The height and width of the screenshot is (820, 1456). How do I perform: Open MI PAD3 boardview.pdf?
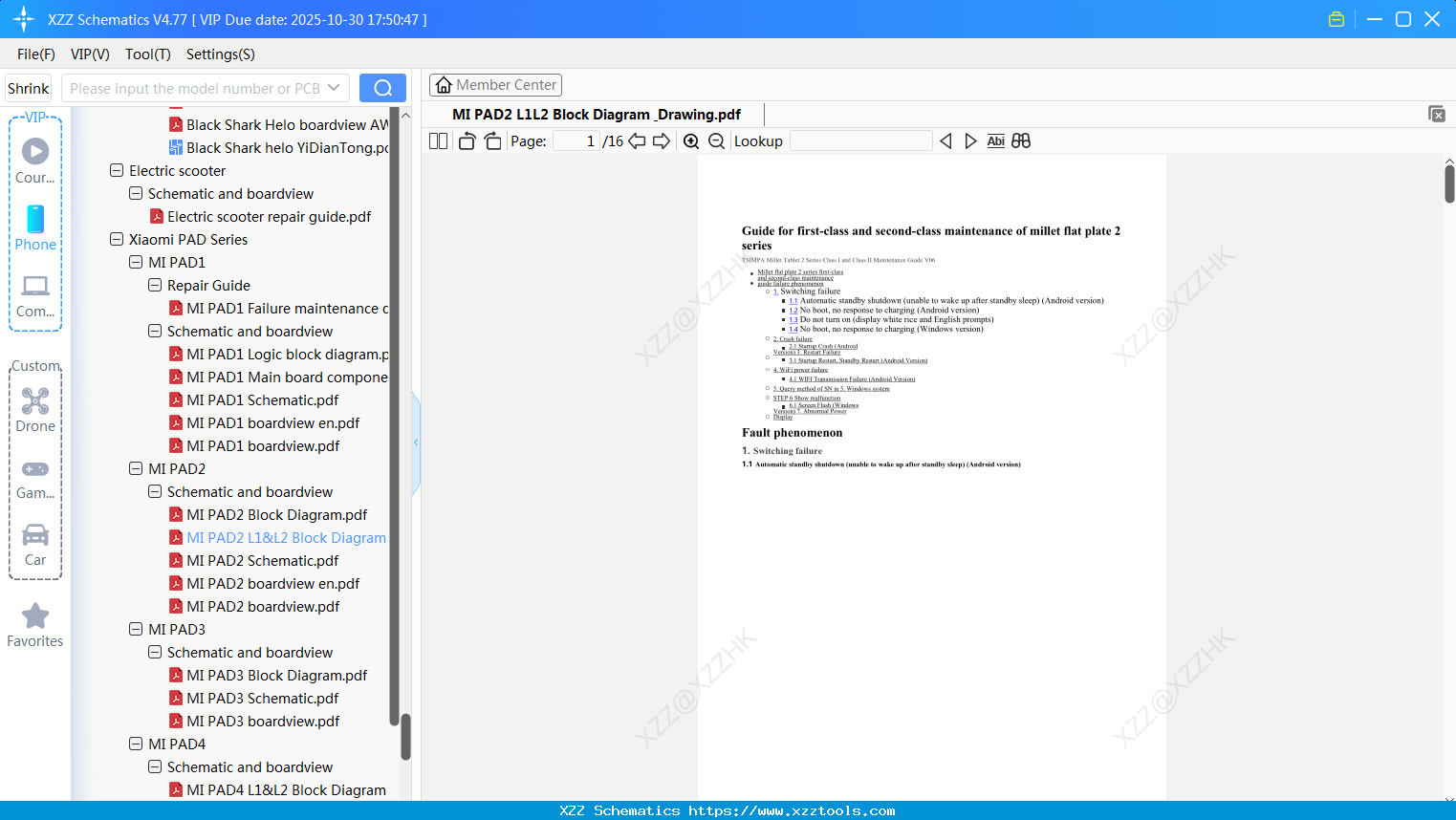point(254,722)
